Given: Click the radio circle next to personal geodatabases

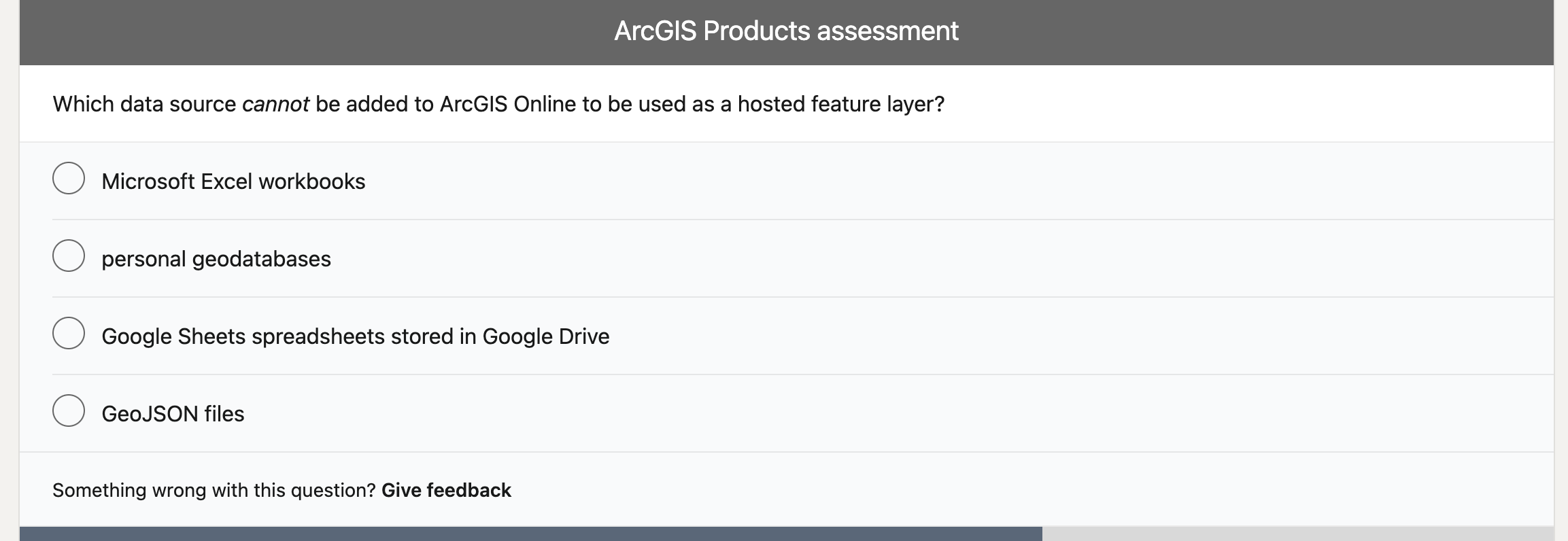Looking at the screenshot, I should click(69, 258).
